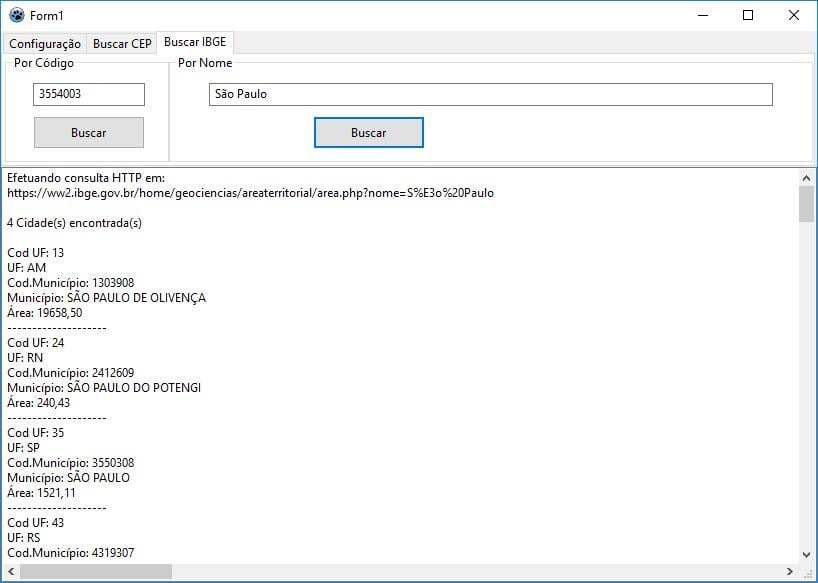Viewport: 818px width, 583px height.
Task: Open the Configuração tab
Action: (x=45, y=44)
